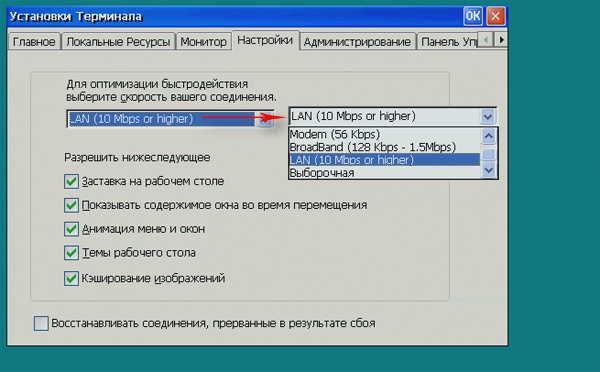Close the Установки Терминала dialog
Screen dimensions: 600x372
(496, 16)
